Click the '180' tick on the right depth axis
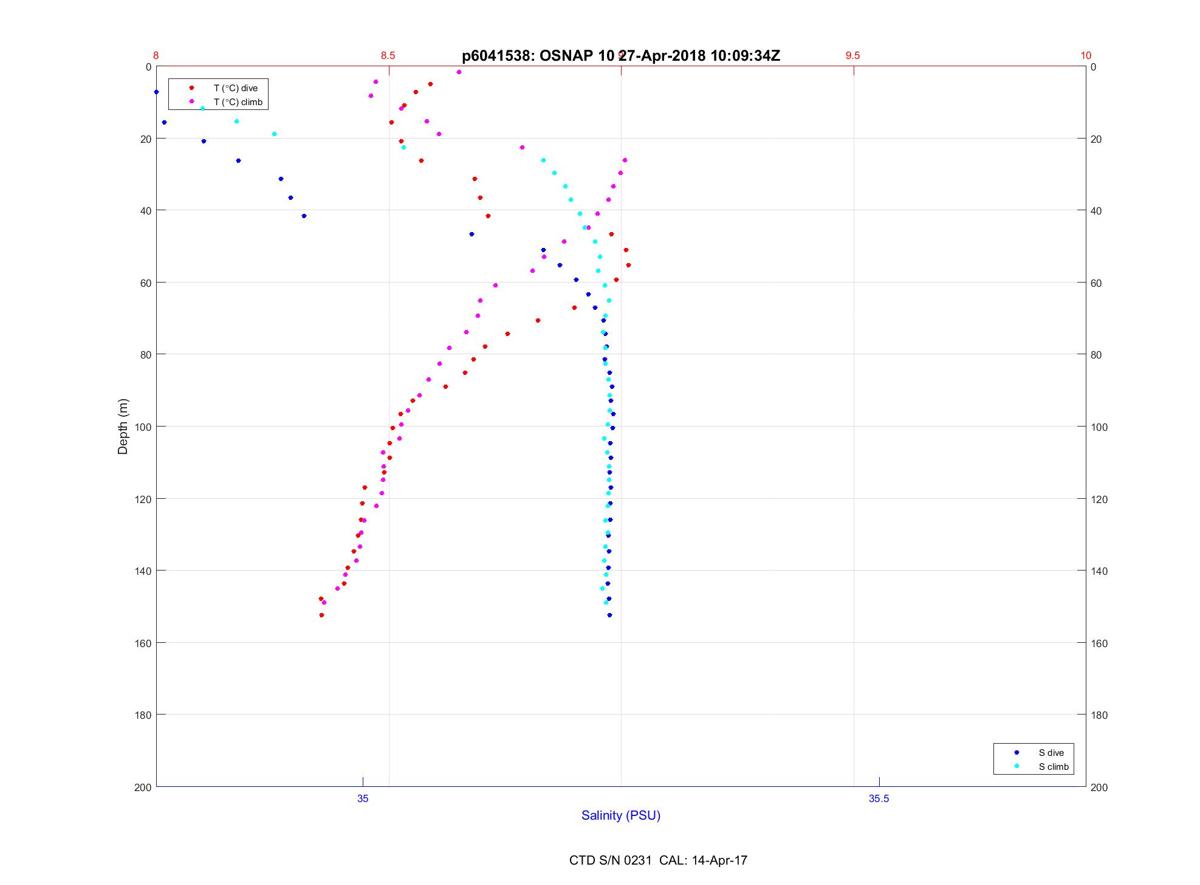 (x=1100, y=715)
